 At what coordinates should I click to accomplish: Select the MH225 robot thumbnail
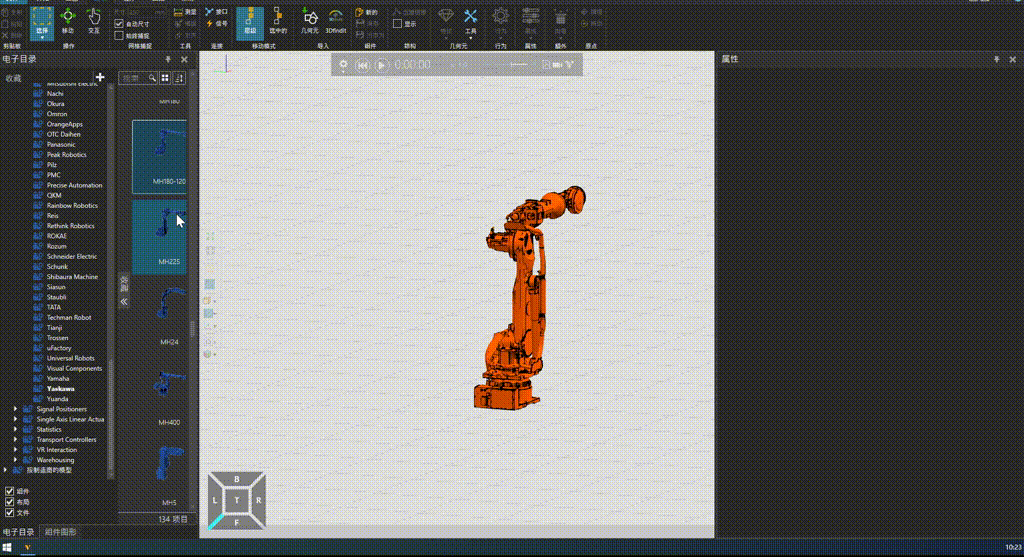[x=159, y=236]
